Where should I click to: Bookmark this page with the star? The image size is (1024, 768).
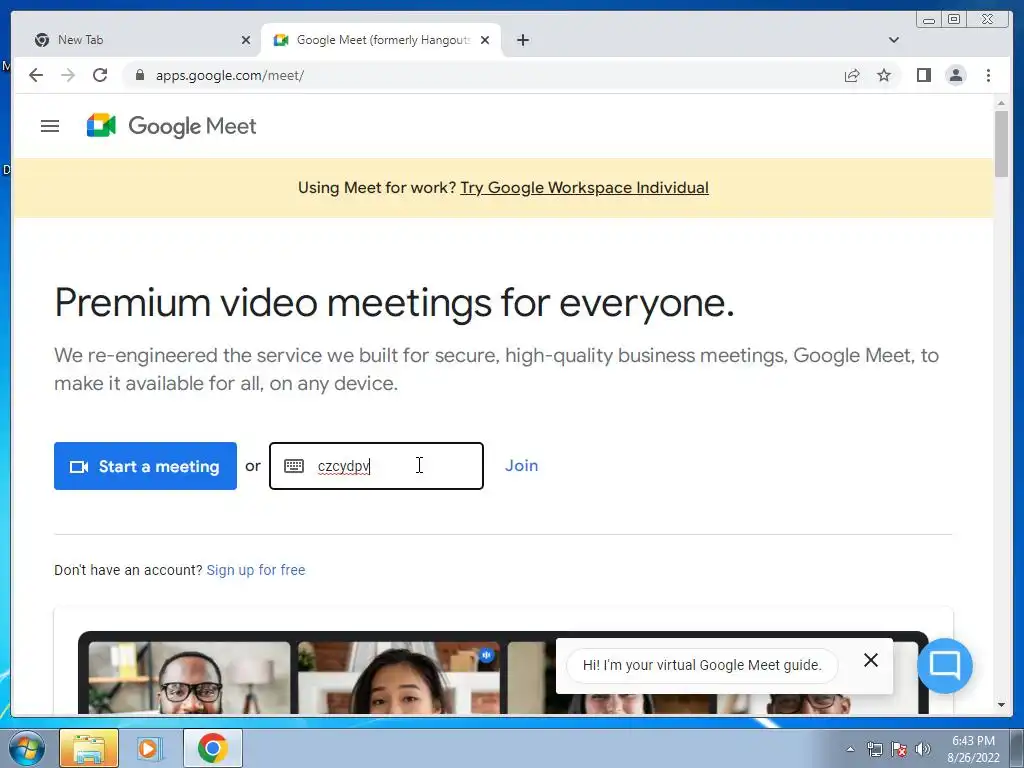pos(884,75)
